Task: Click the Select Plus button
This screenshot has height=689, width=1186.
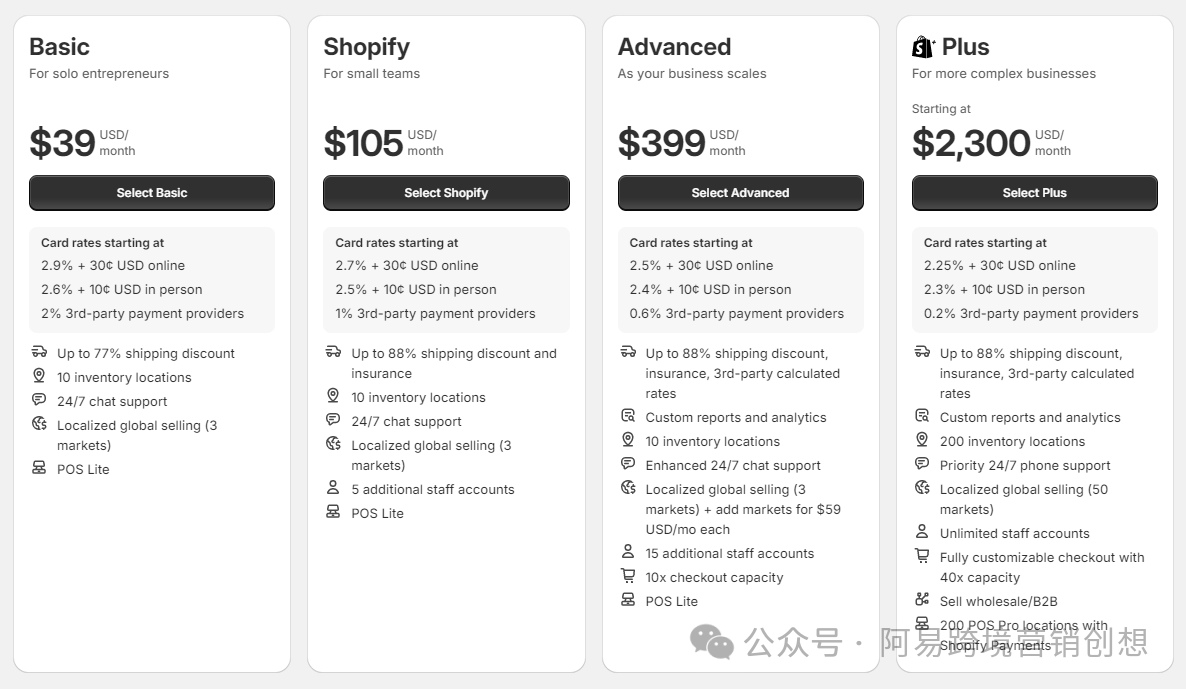Action: tap(1034, 193)
